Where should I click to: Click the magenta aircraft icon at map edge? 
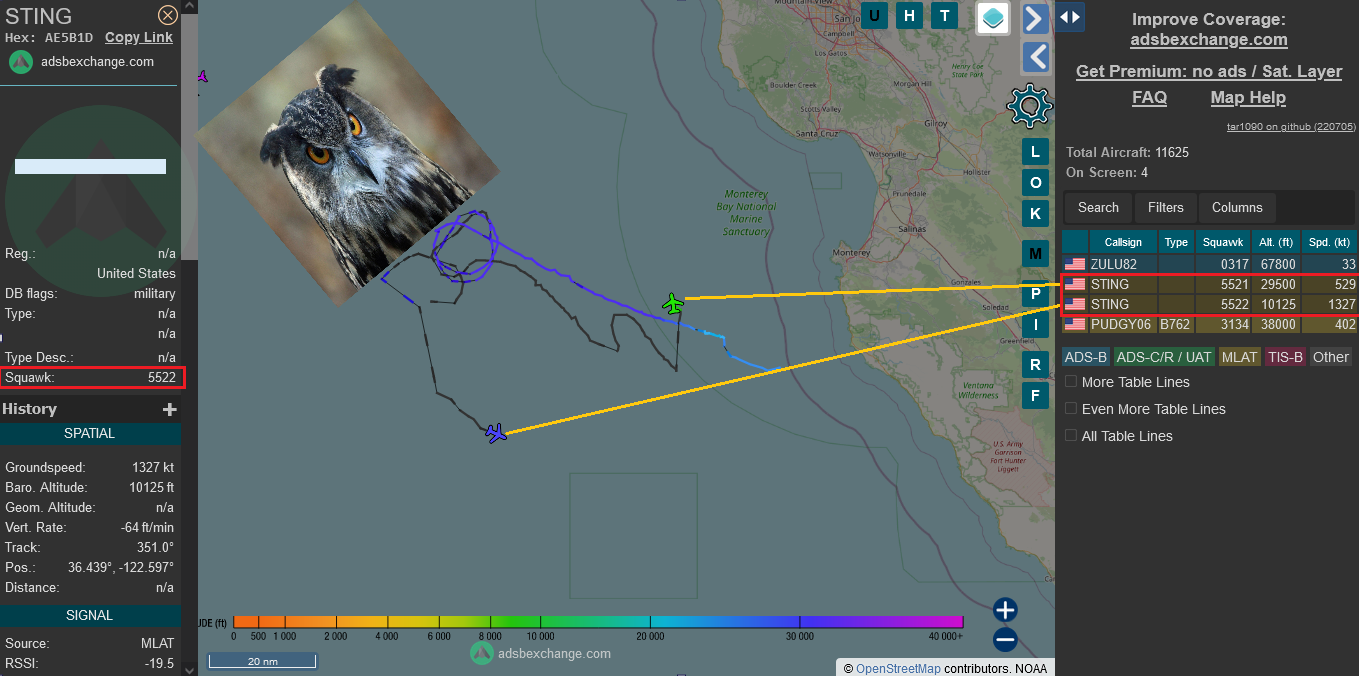(x=203, y=76)
